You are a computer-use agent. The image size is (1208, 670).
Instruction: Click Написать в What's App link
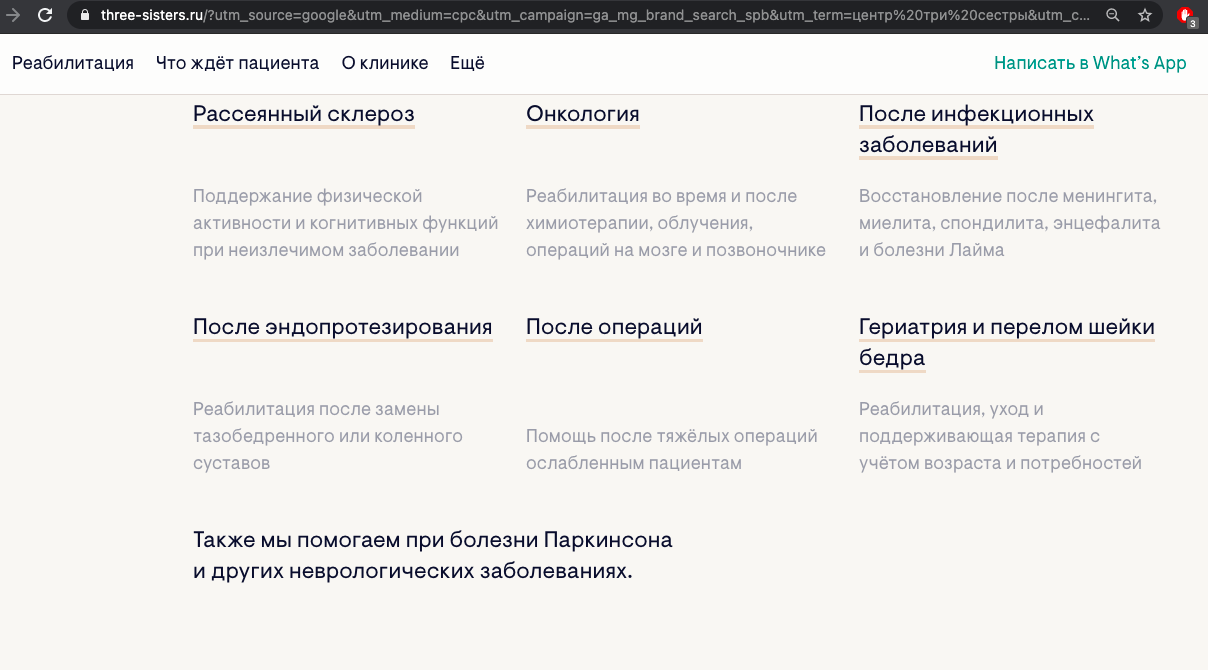tap(1090, 63)
